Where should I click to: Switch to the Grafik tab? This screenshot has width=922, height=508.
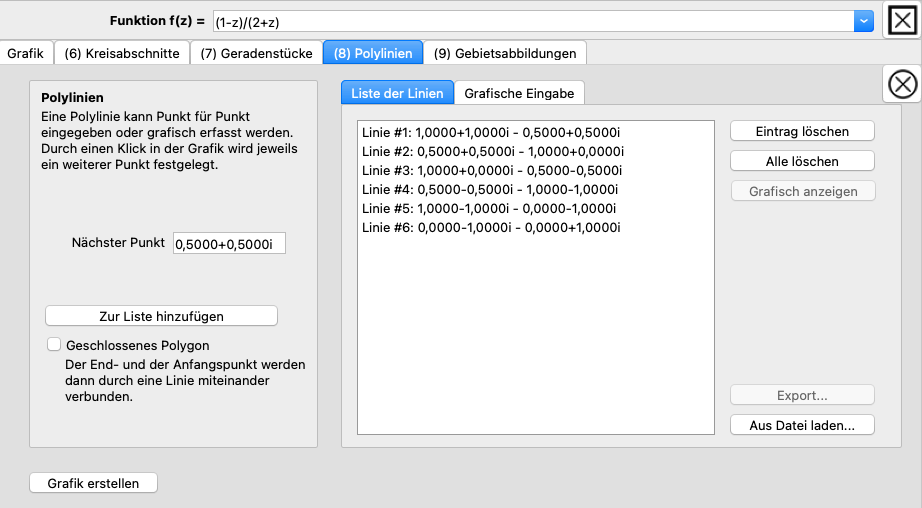25,53
